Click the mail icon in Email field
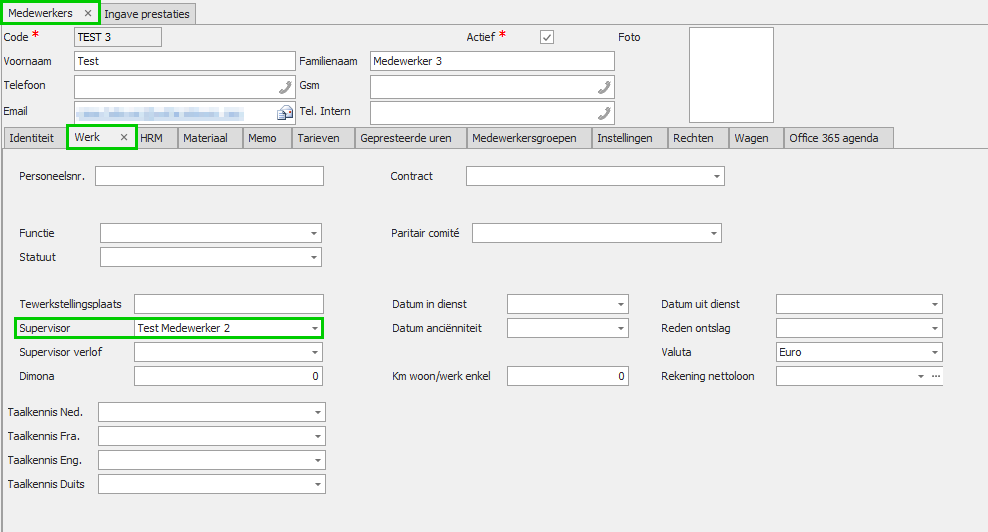988x532 pixels. point(285,113)
